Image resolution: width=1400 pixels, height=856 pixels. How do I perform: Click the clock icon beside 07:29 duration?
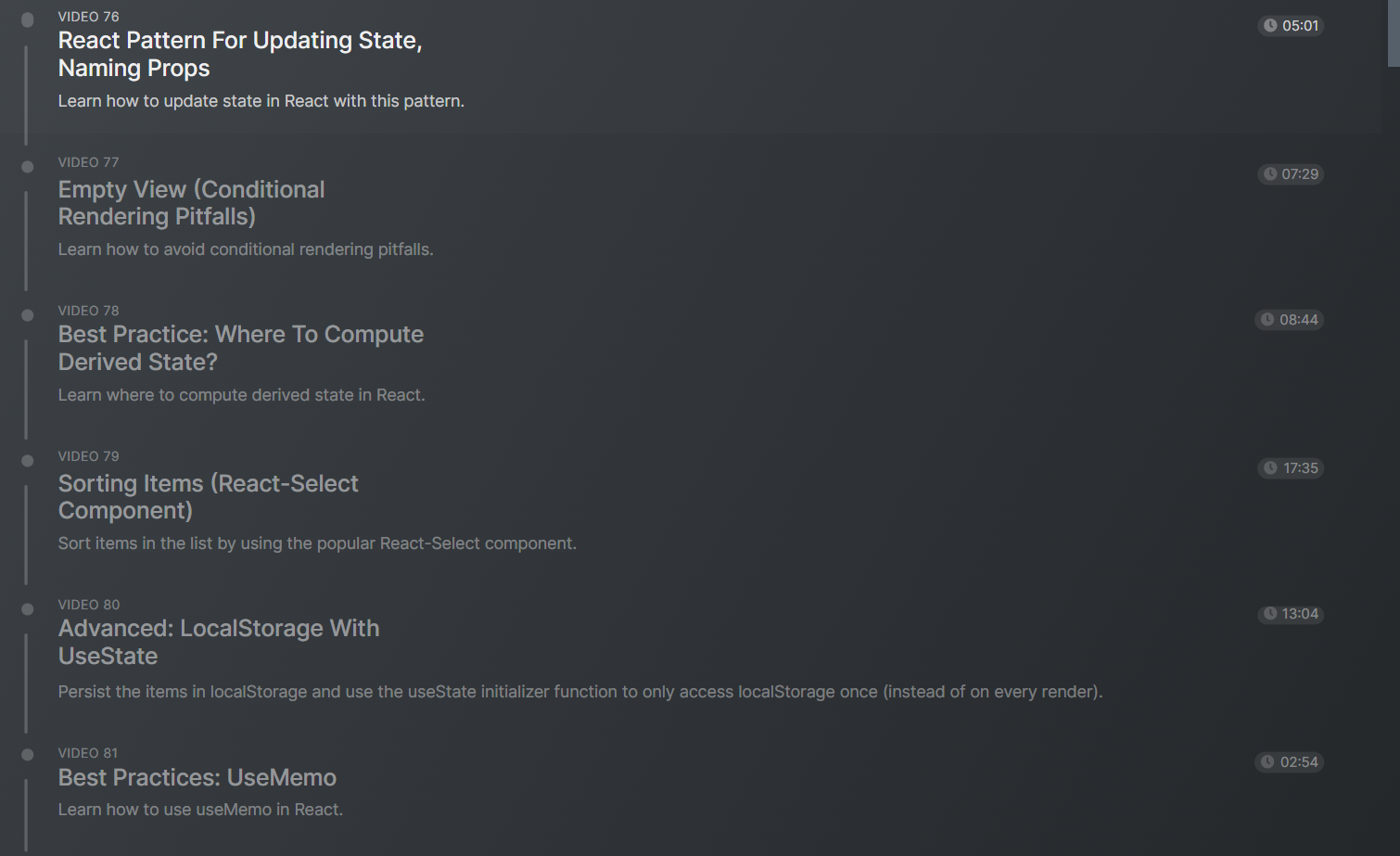click(x=1270, y=174)
